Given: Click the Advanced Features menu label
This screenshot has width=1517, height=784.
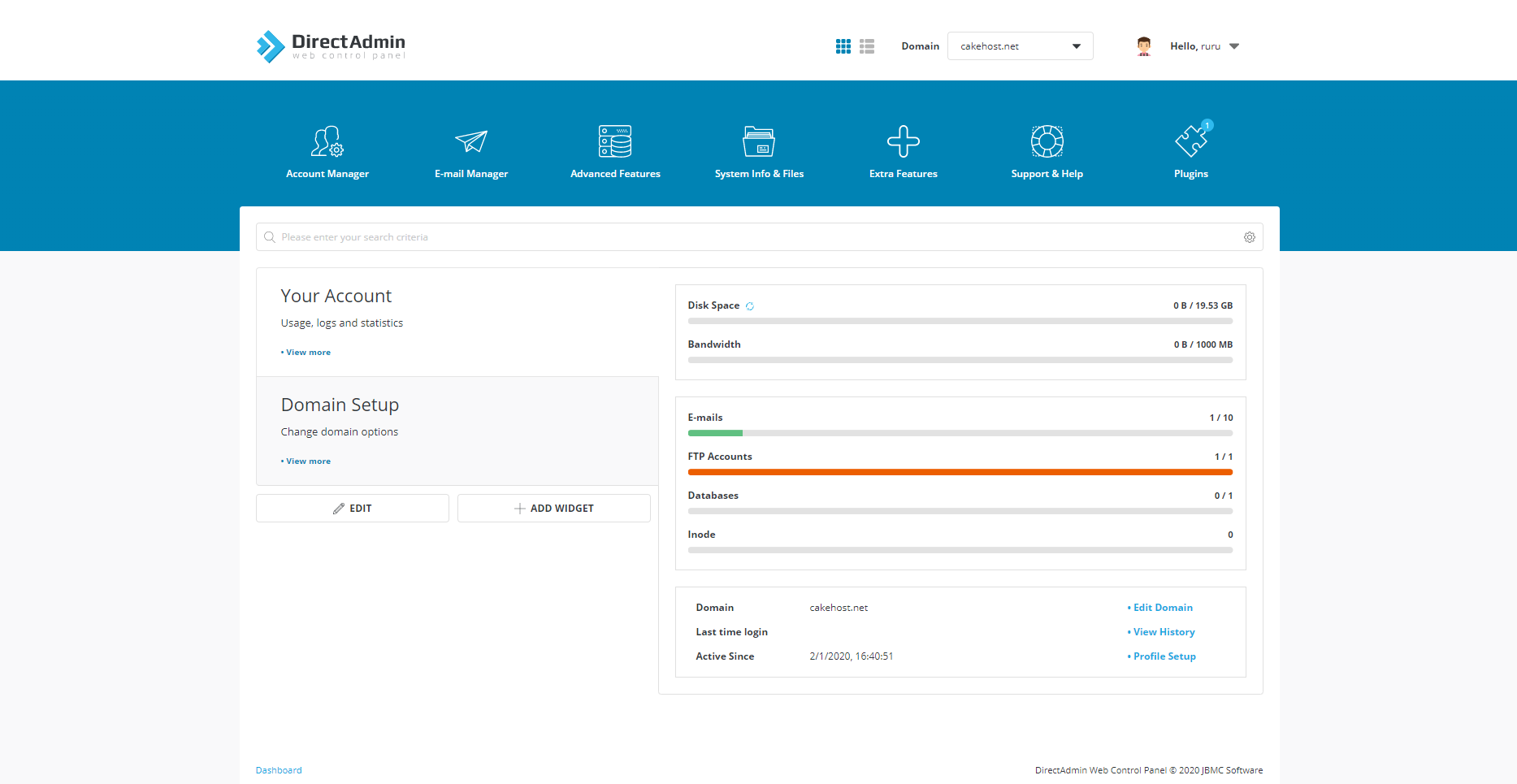Looking at the screenshot, I should click(x=615, y=174).
